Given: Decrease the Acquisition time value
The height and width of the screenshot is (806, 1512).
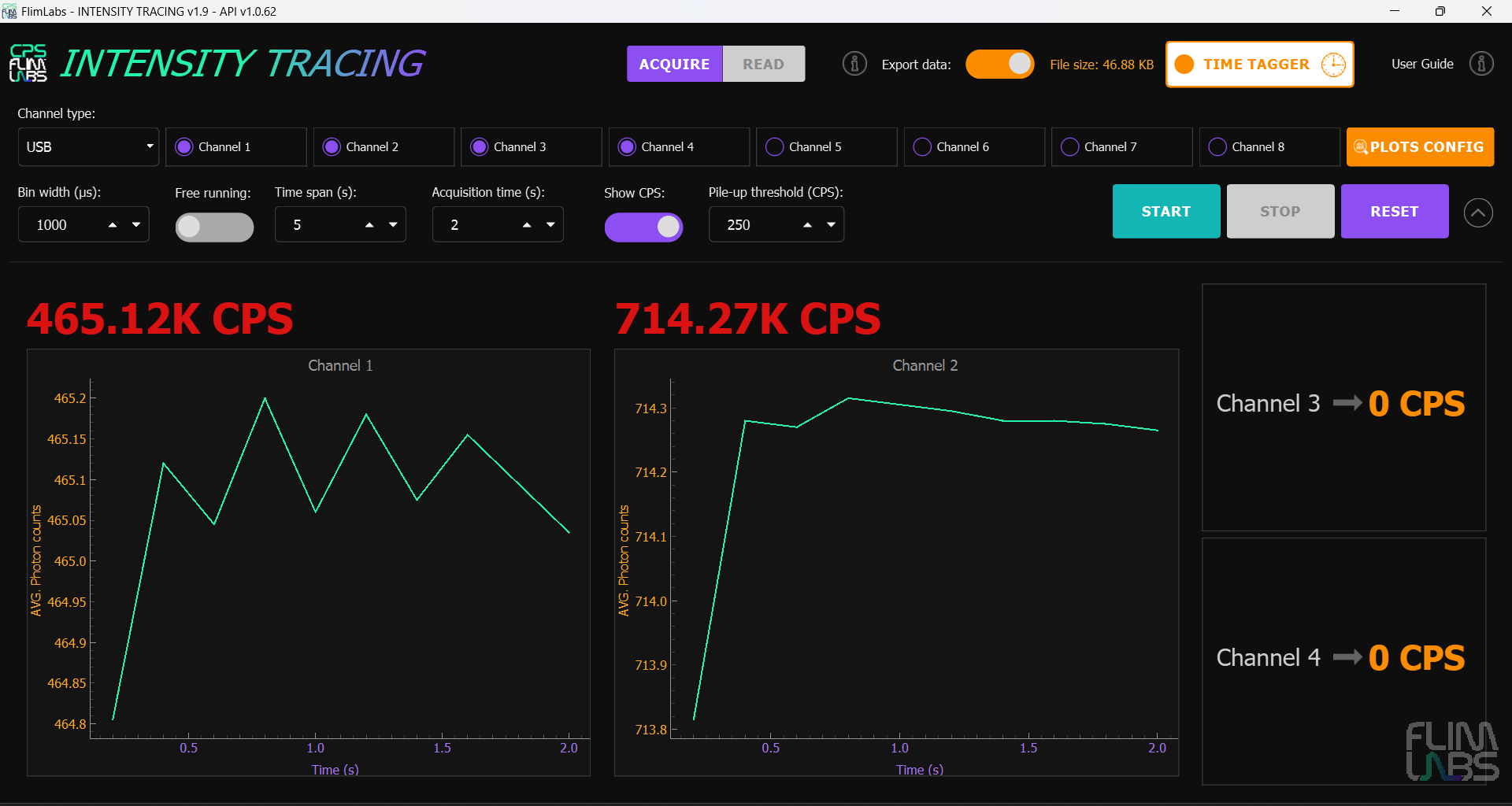Looking at the screenshot, I should (x=550, y=225).
